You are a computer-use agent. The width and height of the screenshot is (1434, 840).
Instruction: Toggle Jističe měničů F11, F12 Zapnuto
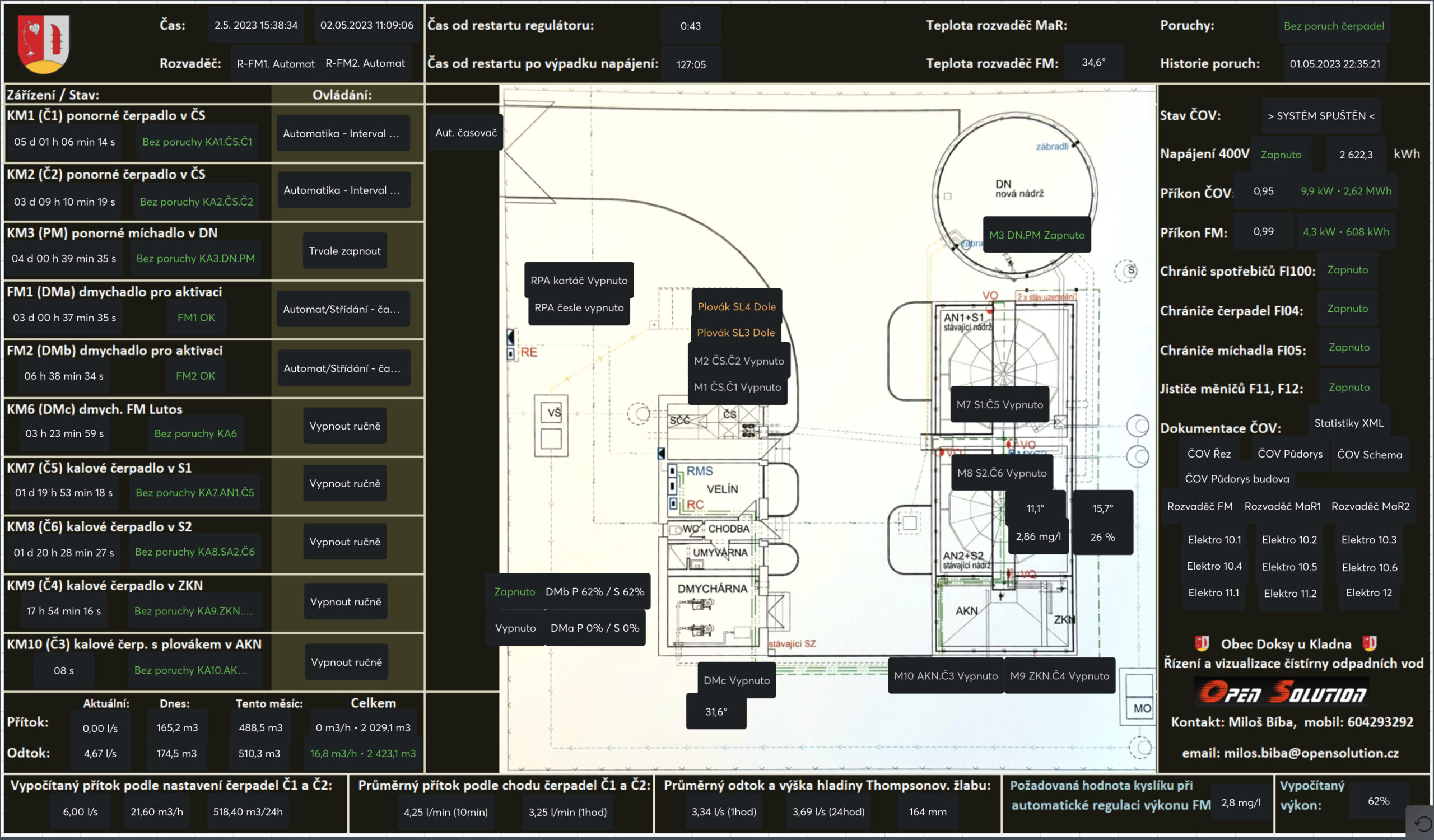click(1349, 388)
